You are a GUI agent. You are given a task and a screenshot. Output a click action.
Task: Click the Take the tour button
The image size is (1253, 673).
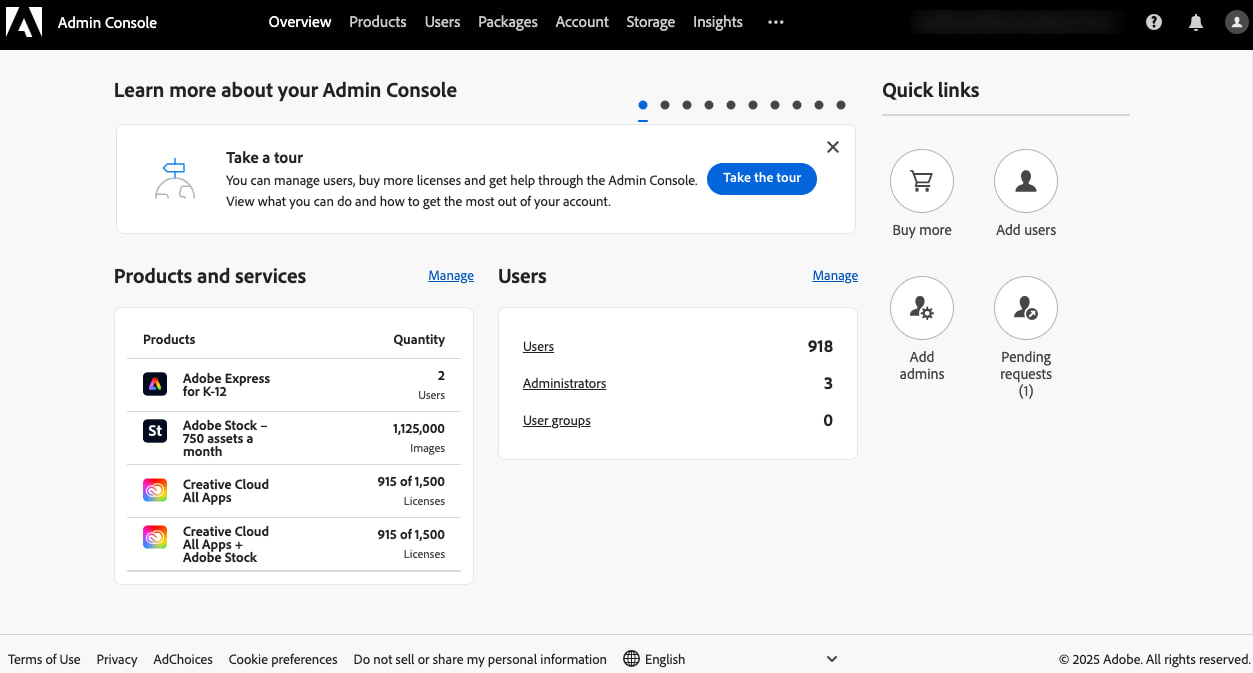(x=762, y=178)
